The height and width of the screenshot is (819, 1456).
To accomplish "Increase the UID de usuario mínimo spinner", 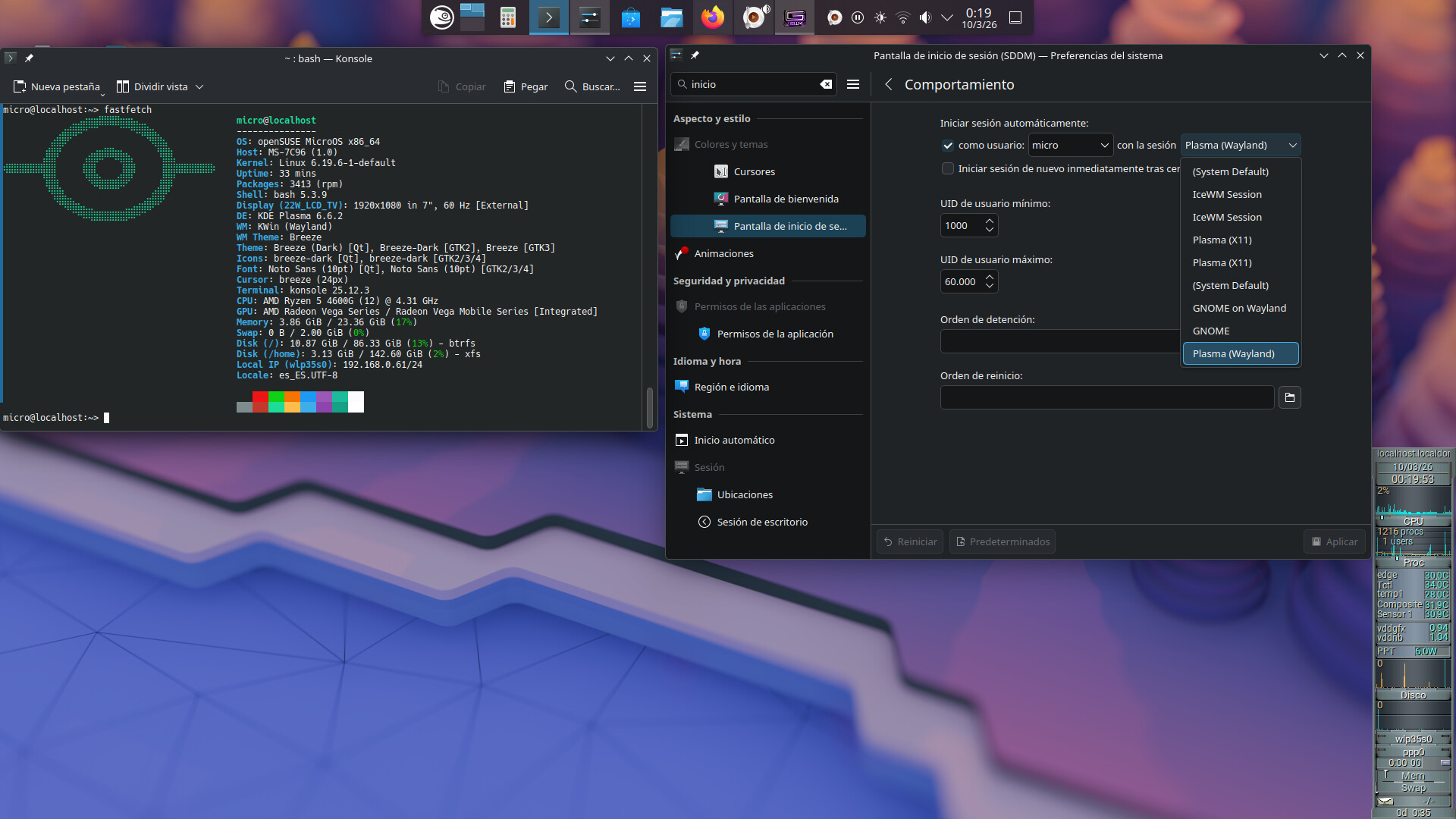I will [990, 221].
